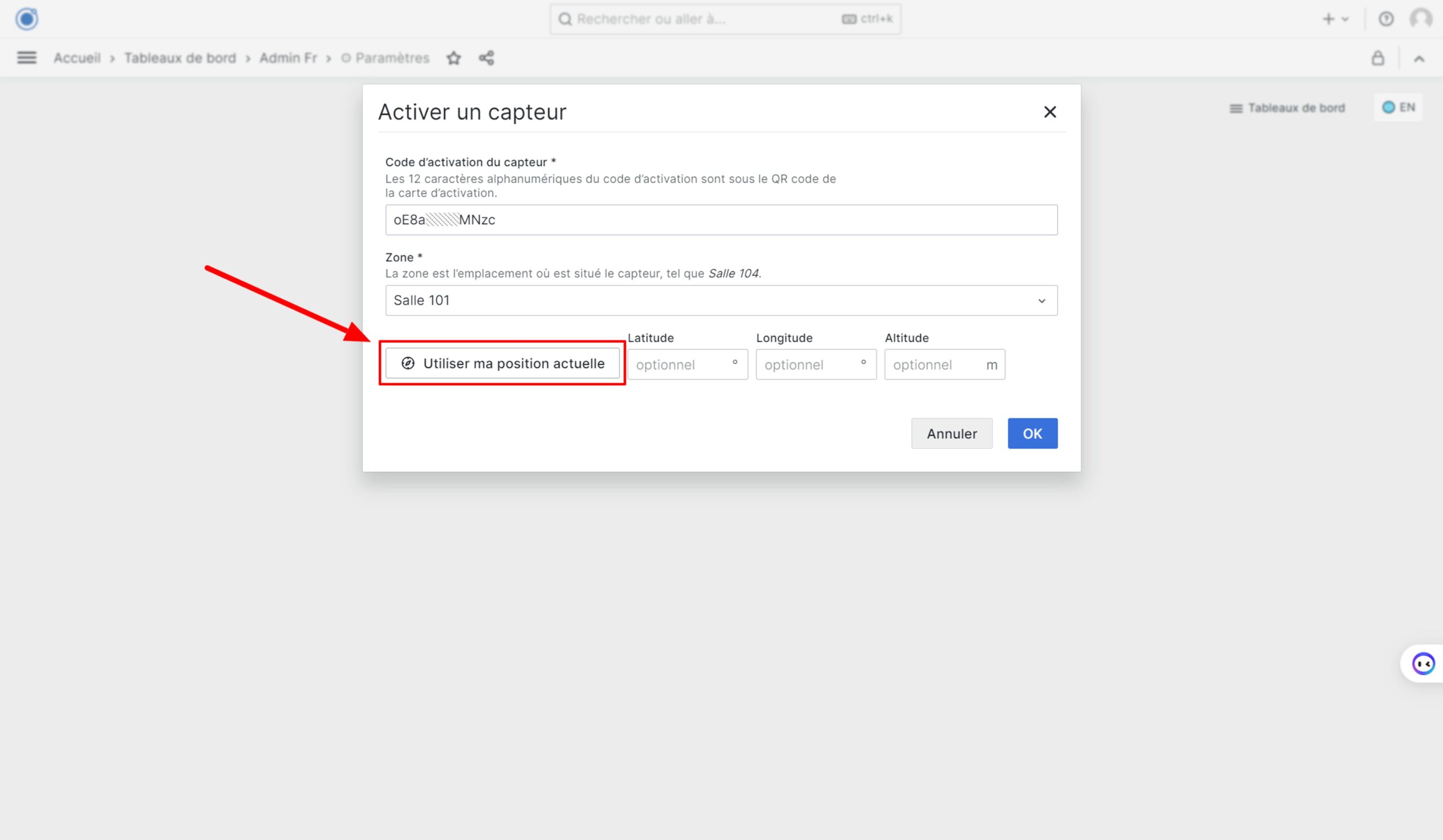Click the keyboard ctrl+k shortcut hint
The image size is (1443, 840).
867,19
